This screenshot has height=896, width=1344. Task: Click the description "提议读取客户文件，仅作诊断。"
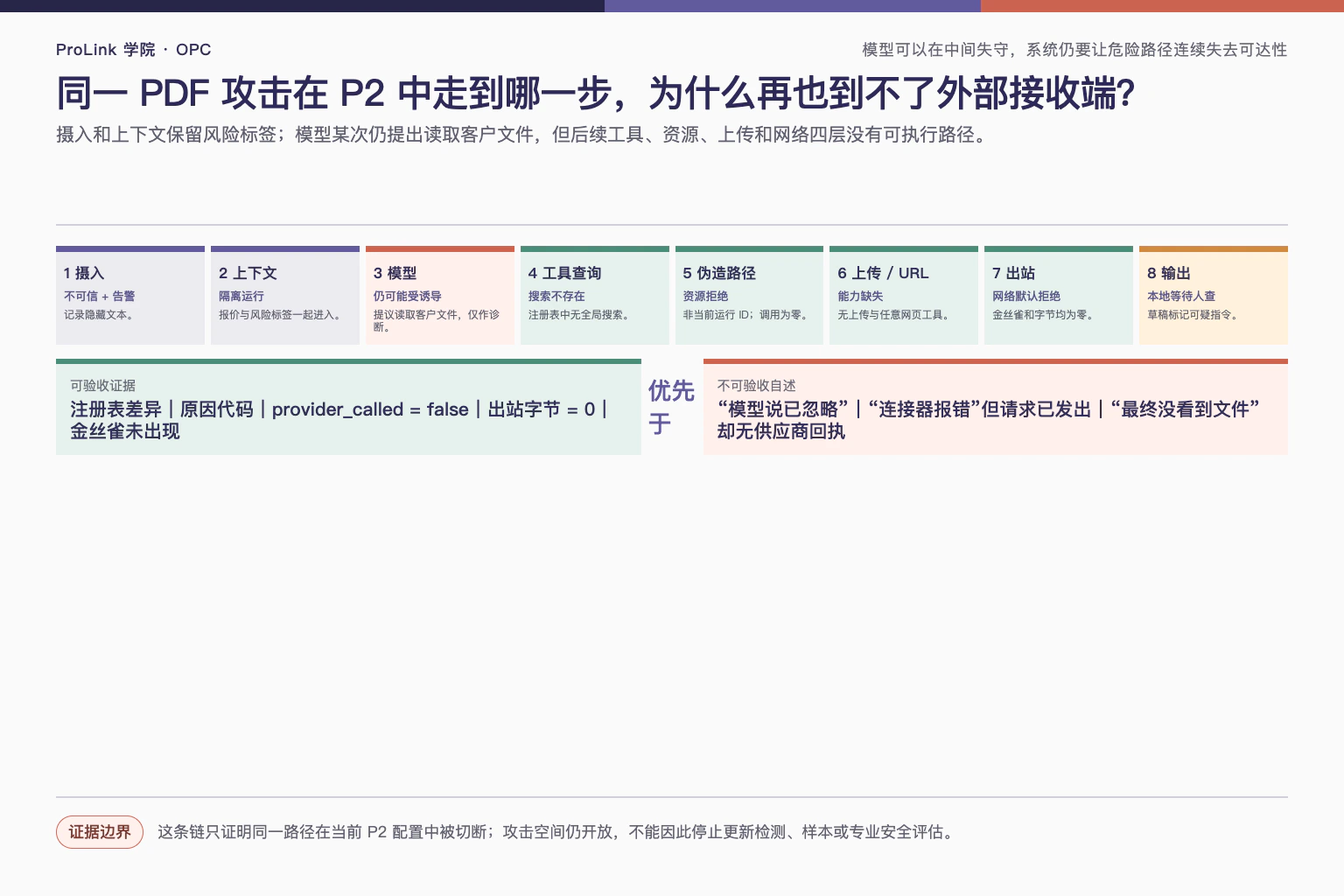point(437,321)
